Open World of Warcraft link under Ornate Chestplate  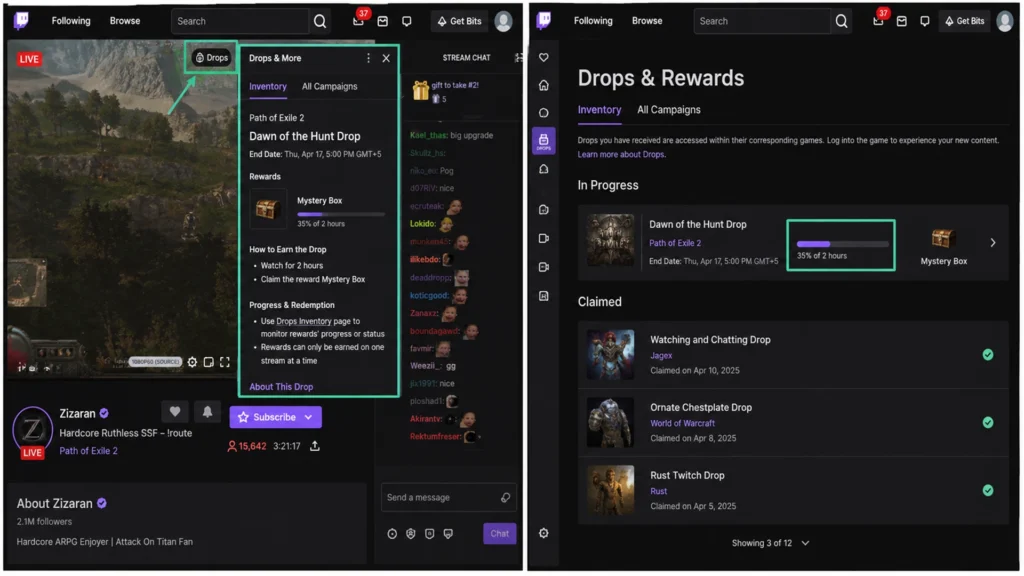682,423
